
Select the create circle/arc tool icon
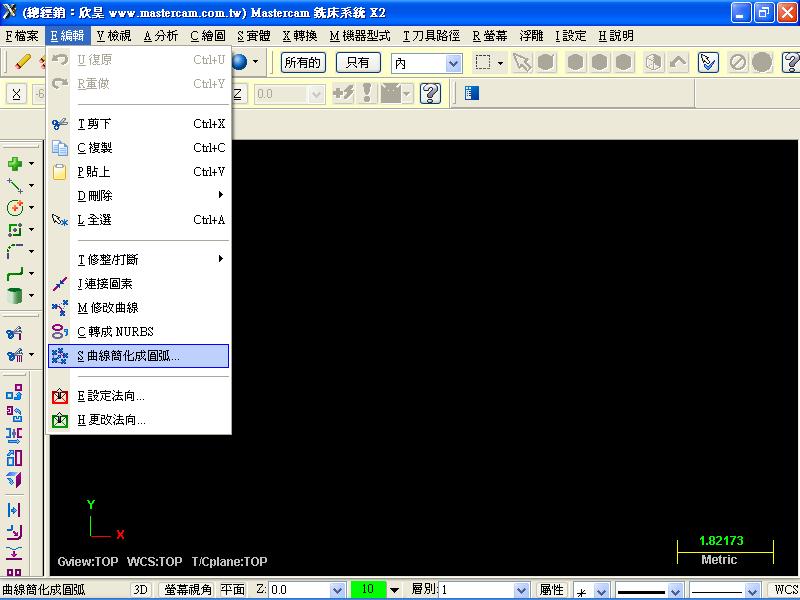(x=15, y=208)
